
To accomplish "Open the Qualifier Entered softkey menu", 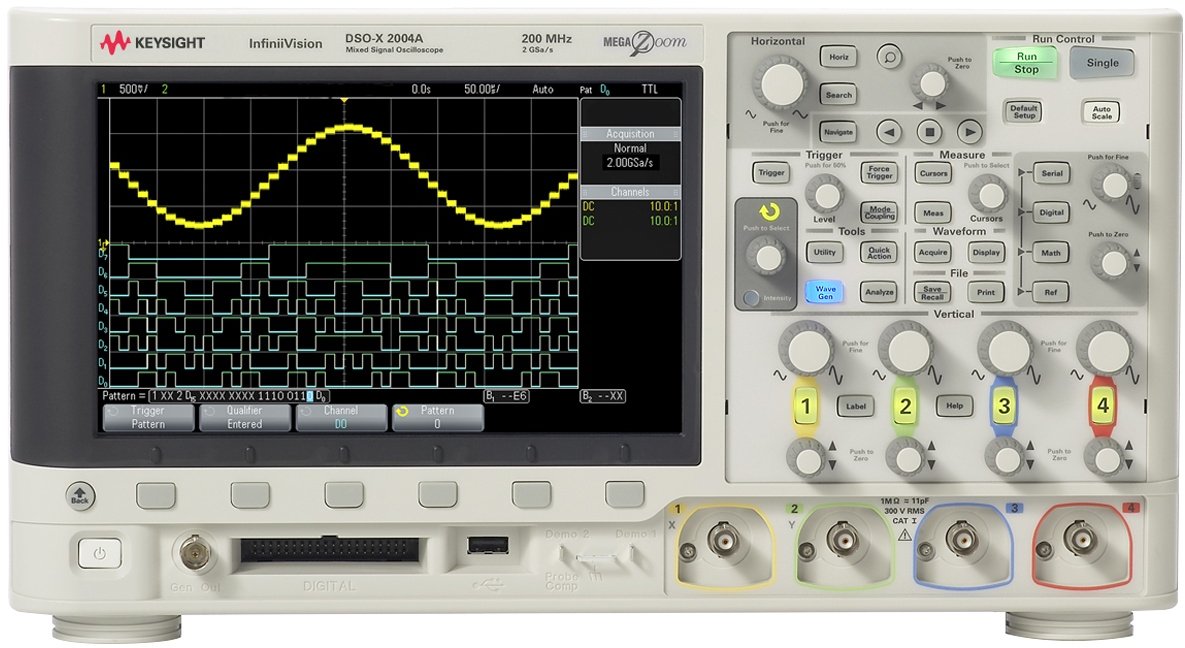I will tap(244, 417).
